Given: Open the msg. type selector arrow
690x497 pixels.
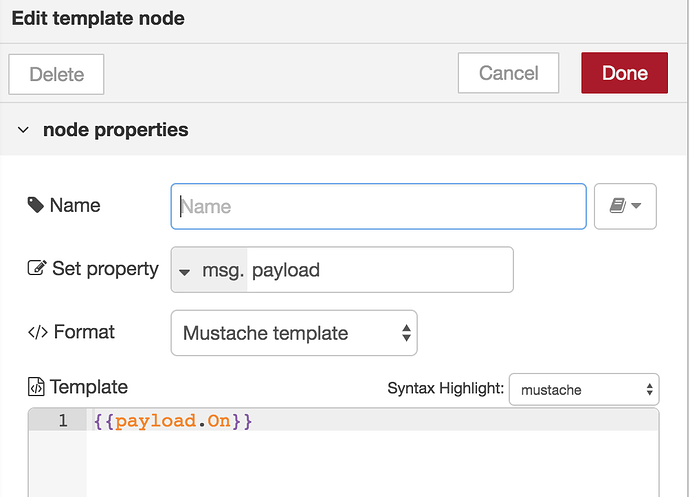Looking at the screenshot, I should pyautogui.click(x=186, y=271).
